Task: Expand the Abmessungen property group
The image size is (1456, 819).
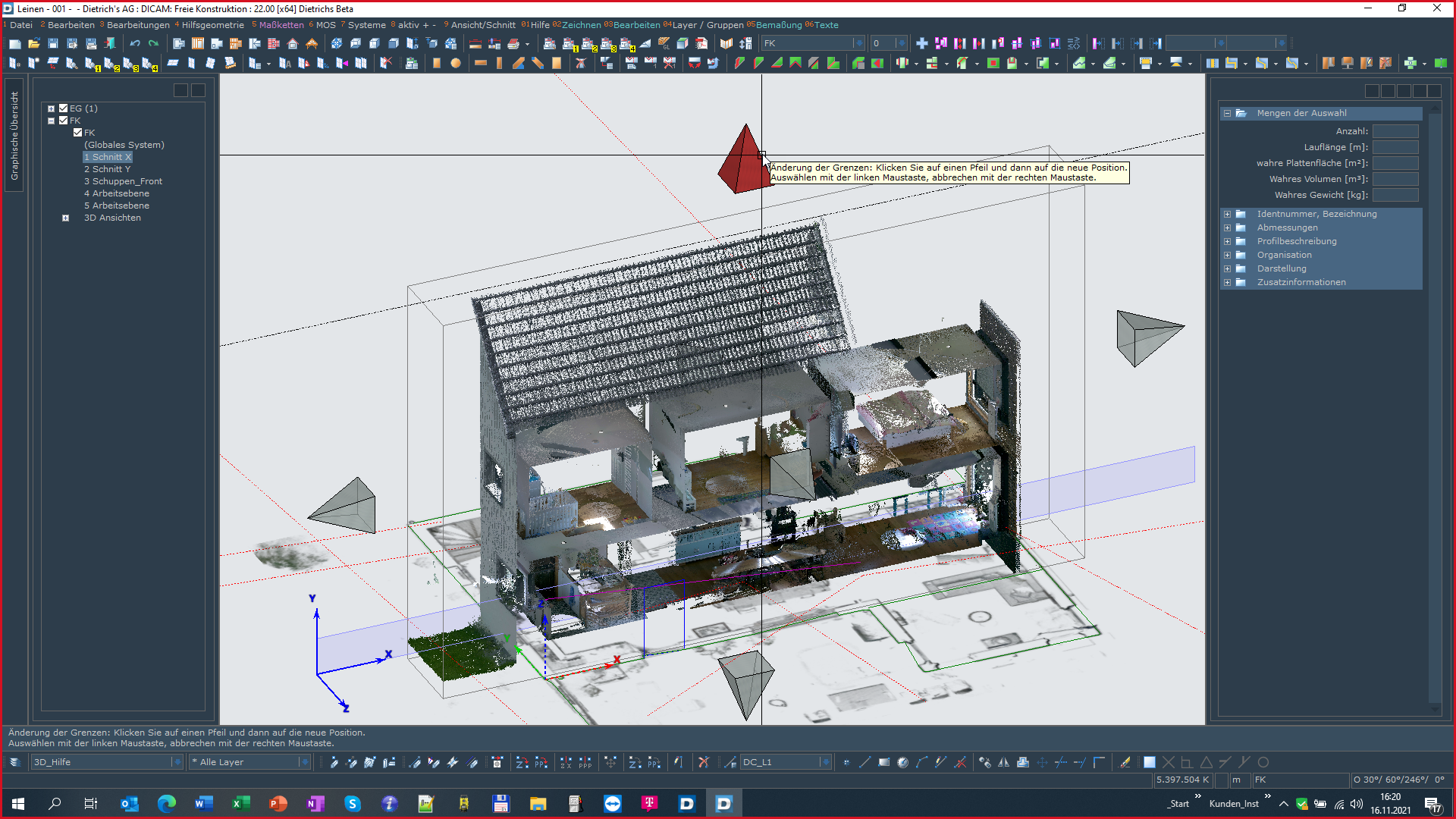Action: (1227, 227)
